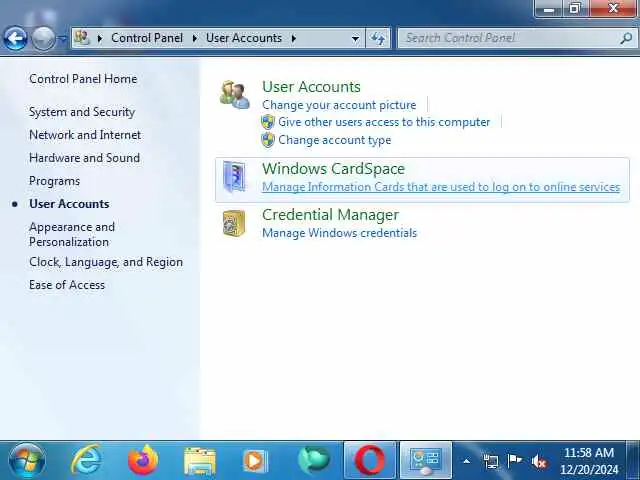640x480 pixels.
Task: Click the Control Panel taskbar button
Action: click(426, 460)
